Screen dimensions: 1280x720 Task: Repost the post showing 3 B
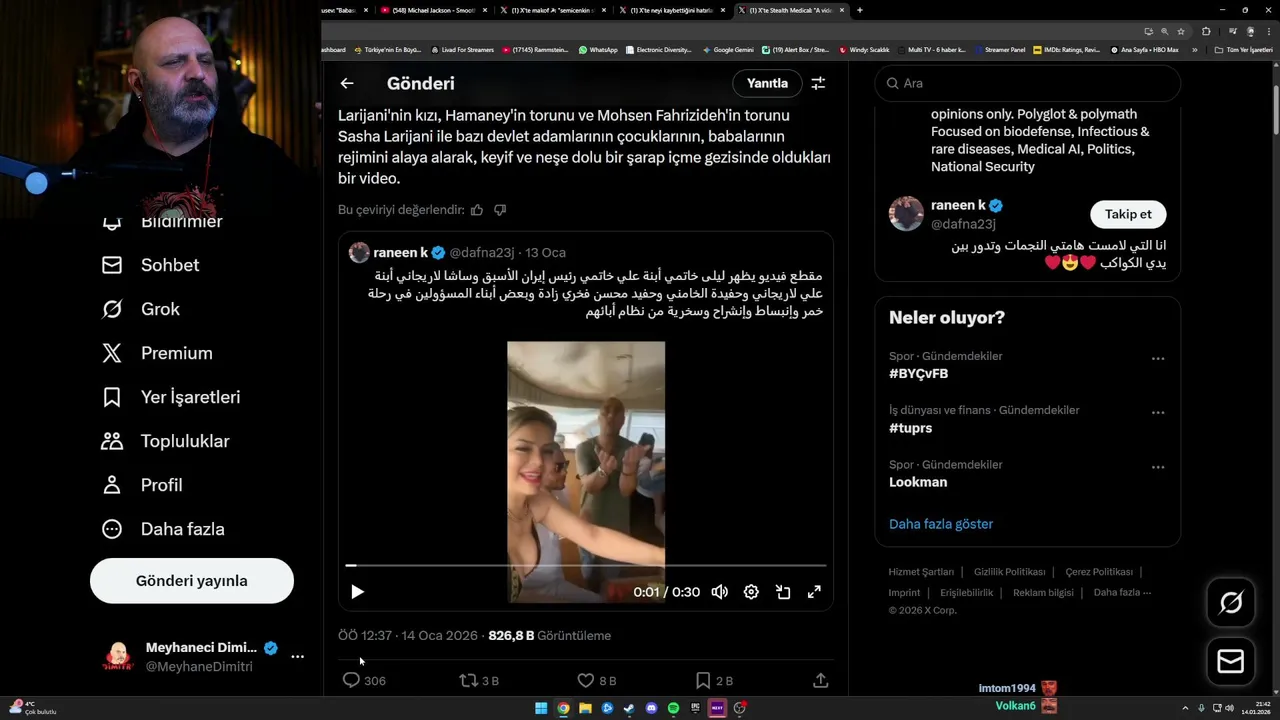click(479, 680)
